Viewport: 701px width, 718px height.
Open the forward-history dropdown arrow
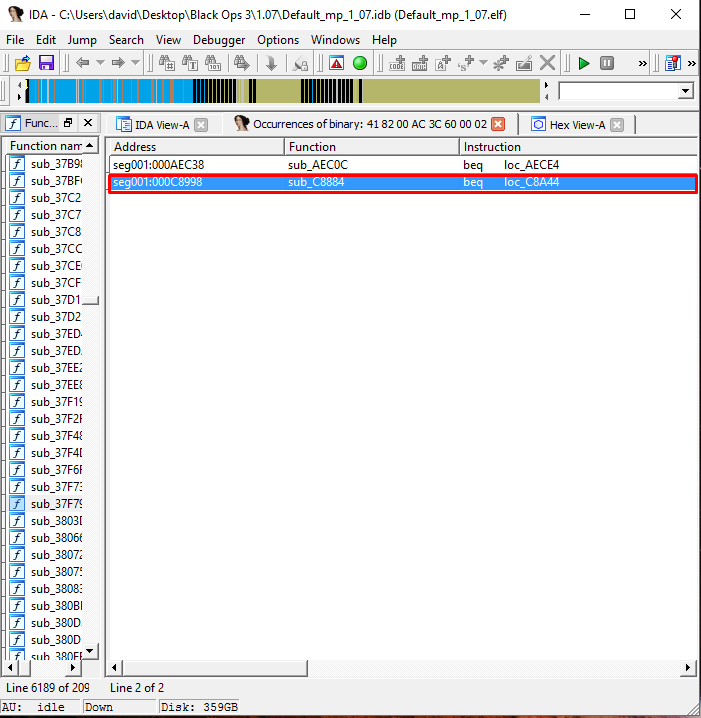point(136,62)
